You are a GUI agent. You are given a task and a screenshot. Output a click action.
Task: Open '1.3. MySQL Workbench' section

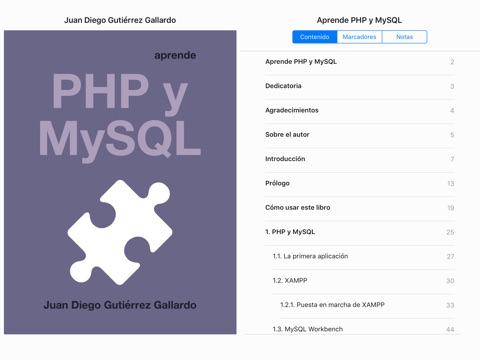pyautogui.click(x=363, y=327)
